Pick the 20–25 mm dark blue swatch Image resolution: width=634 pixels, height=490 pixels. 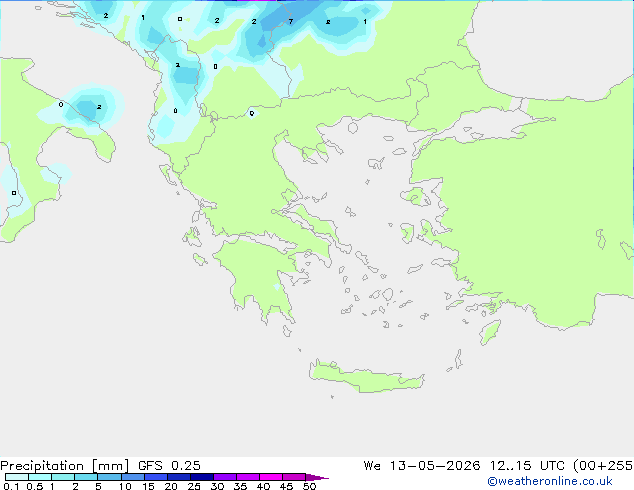click(179, 477)
